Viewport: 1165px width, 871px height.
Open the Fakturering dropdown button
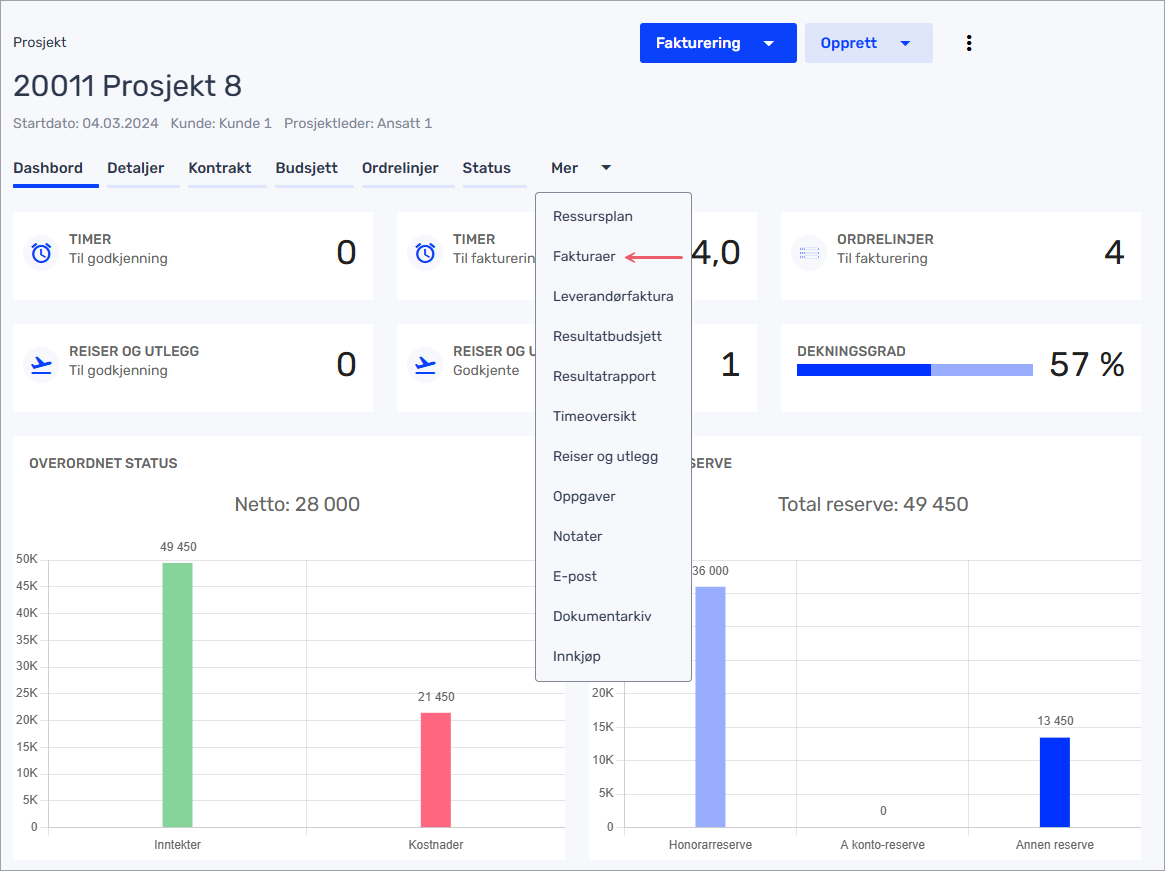click(717, 43)
